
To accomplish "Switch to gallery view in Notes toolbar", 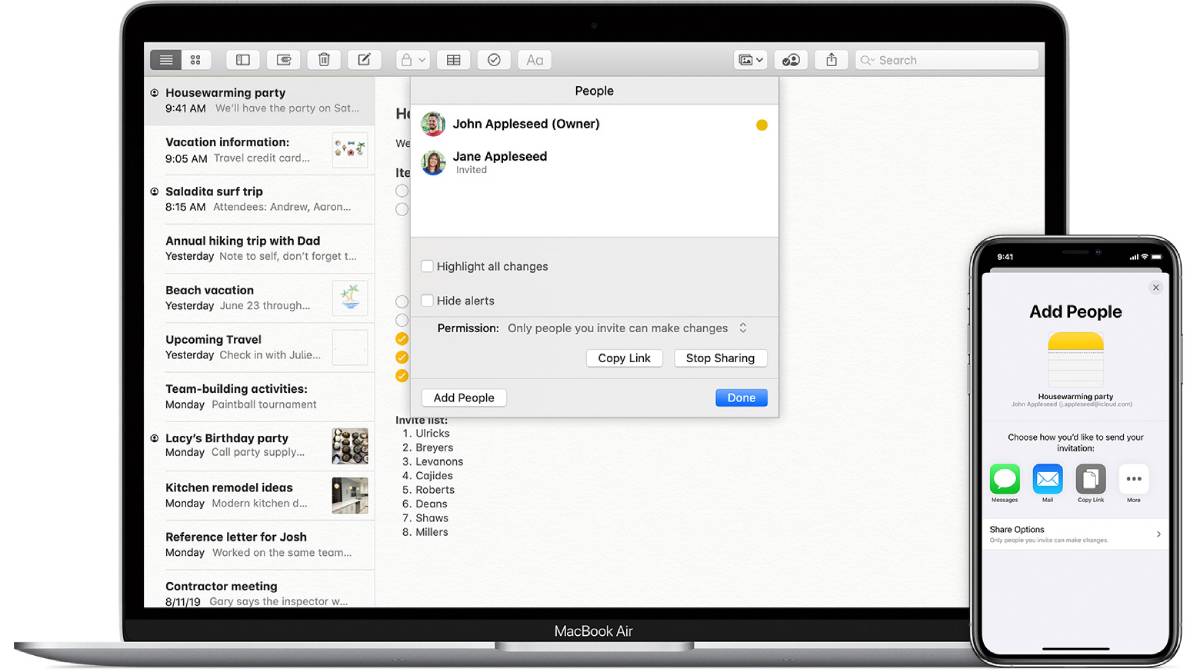I will (x=196, y=60).
